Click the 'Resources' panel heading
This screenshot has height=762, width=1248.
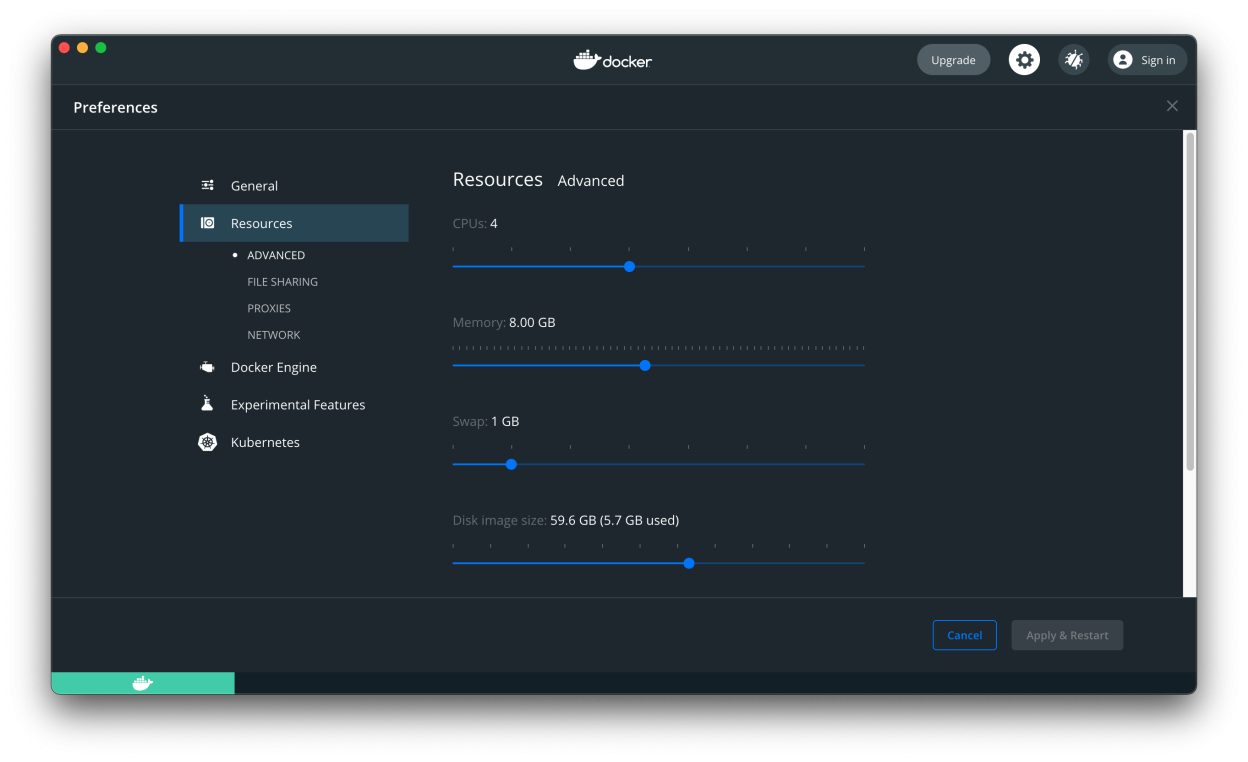498,179
